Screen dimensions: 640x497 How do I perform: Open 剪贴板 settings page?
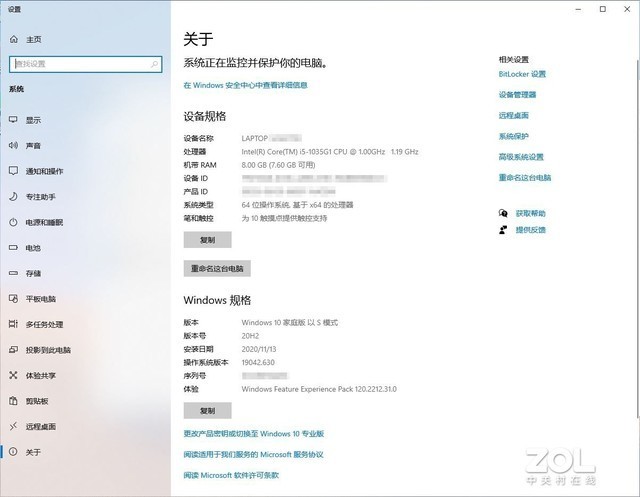pyautogui.click(x=37, y=401)
